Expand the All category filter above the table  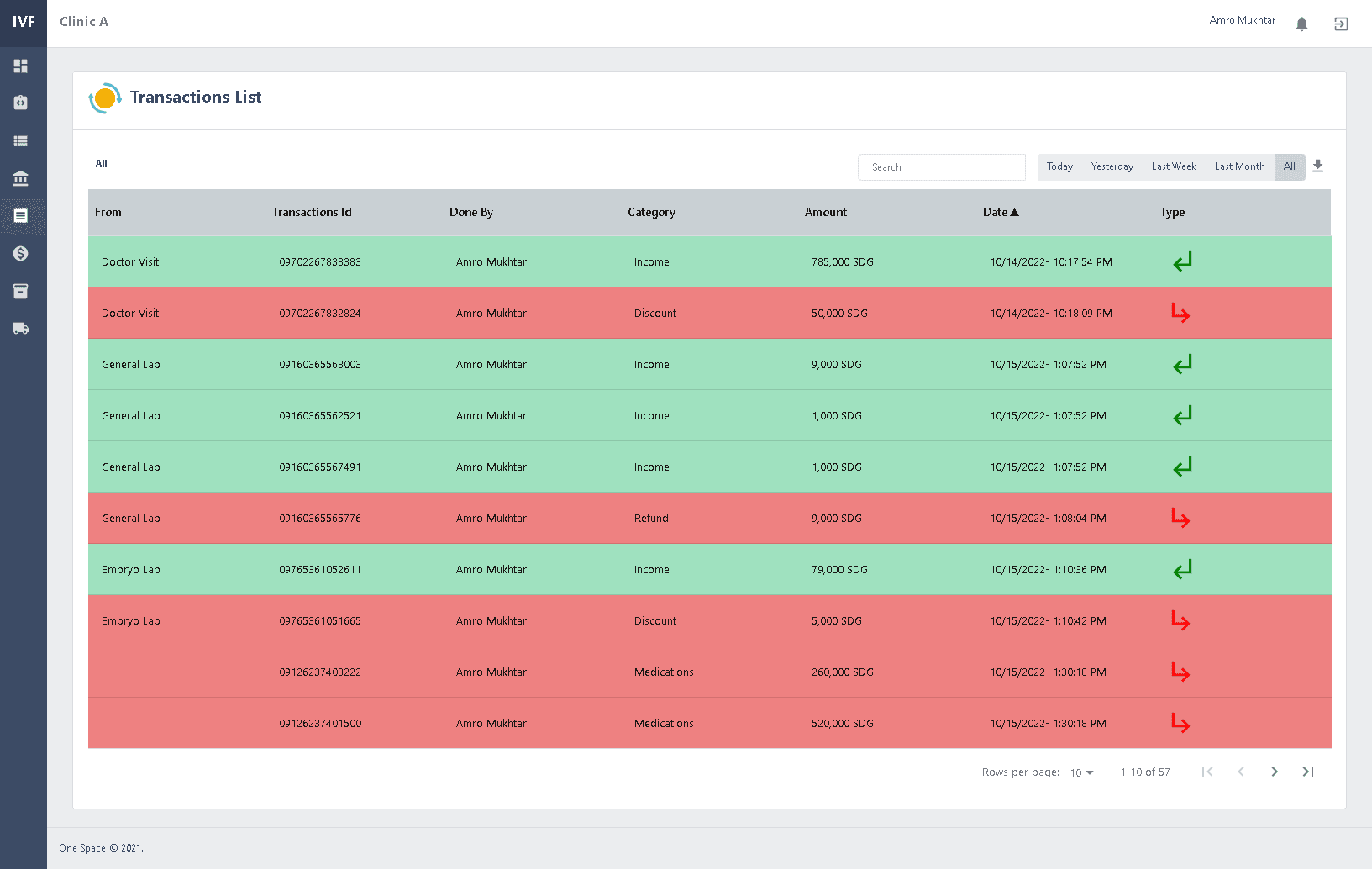[101, 163]
